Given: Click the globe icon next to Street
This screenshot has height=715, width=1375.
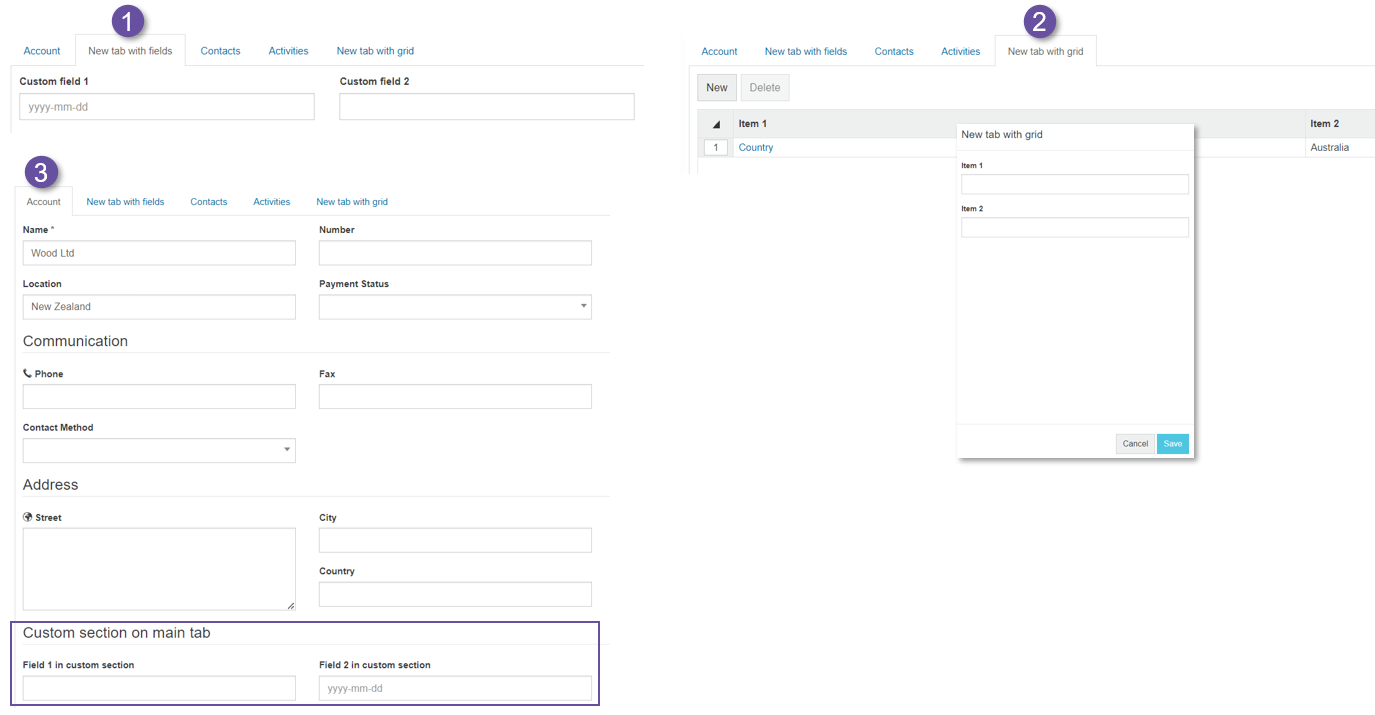Looking at the screenshot, I should 28,518.
